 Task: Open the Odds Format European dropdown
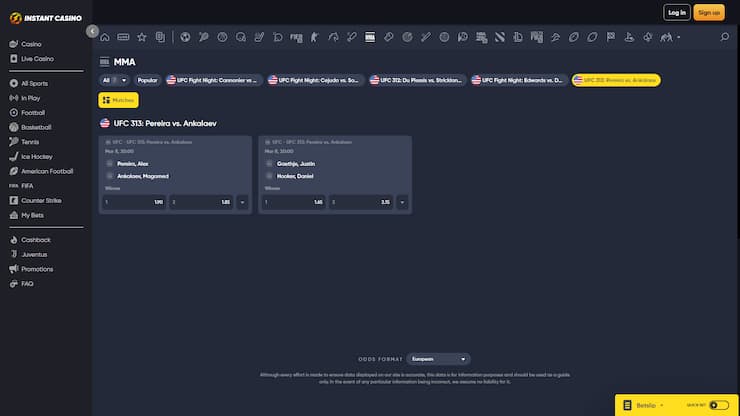pos(438,358)
